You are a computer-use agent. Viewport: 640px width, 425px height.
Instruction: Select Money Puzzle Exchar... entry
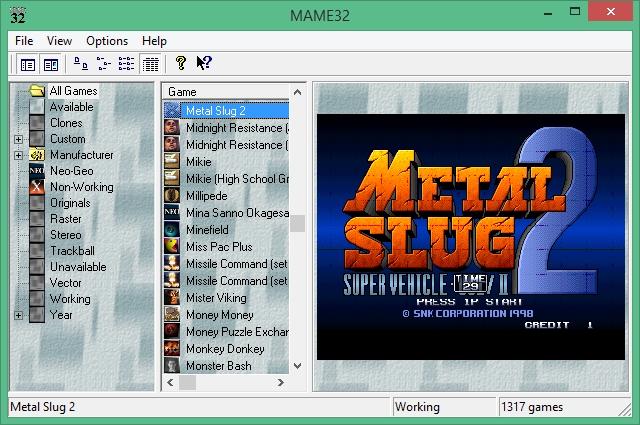tap(237, 332)
